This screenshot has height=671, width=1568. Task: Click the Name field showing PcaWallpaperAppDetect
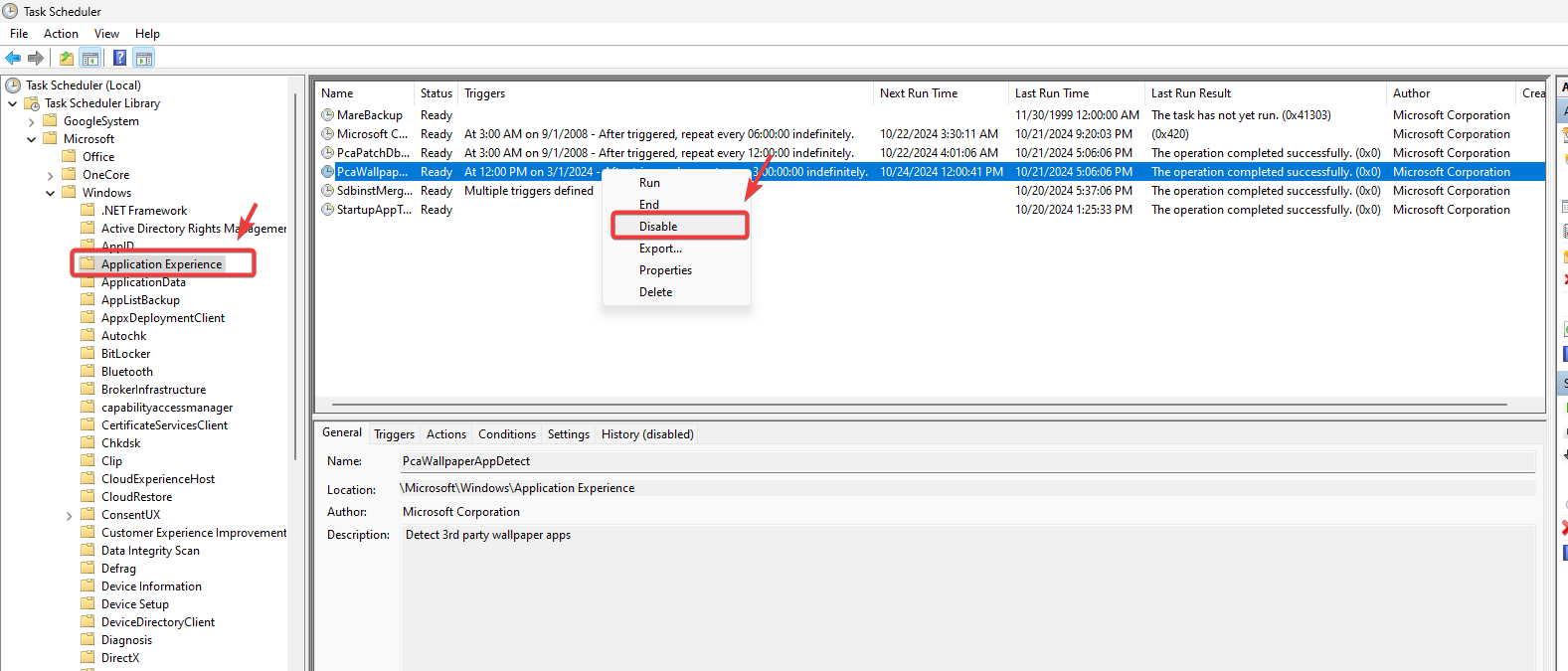pyautogui.click(x=968, y=461)
